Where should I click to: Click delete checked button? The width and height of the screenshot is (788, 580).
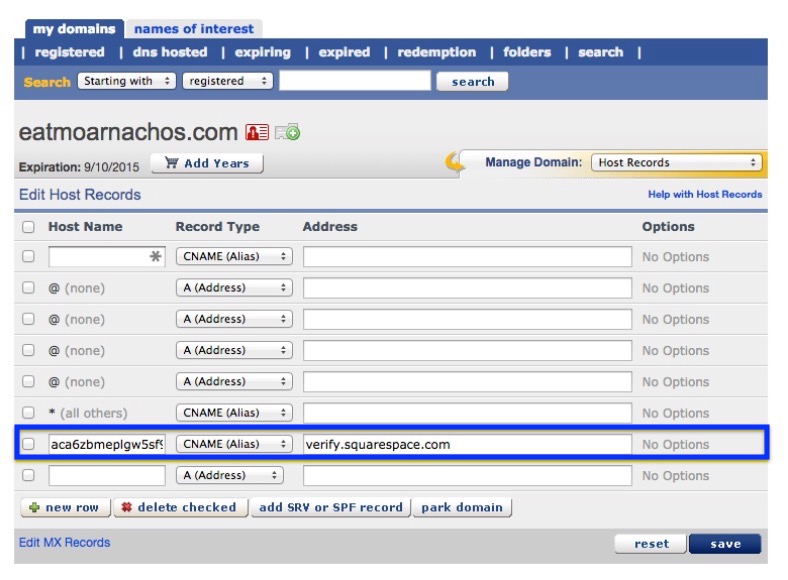point(181,507)
